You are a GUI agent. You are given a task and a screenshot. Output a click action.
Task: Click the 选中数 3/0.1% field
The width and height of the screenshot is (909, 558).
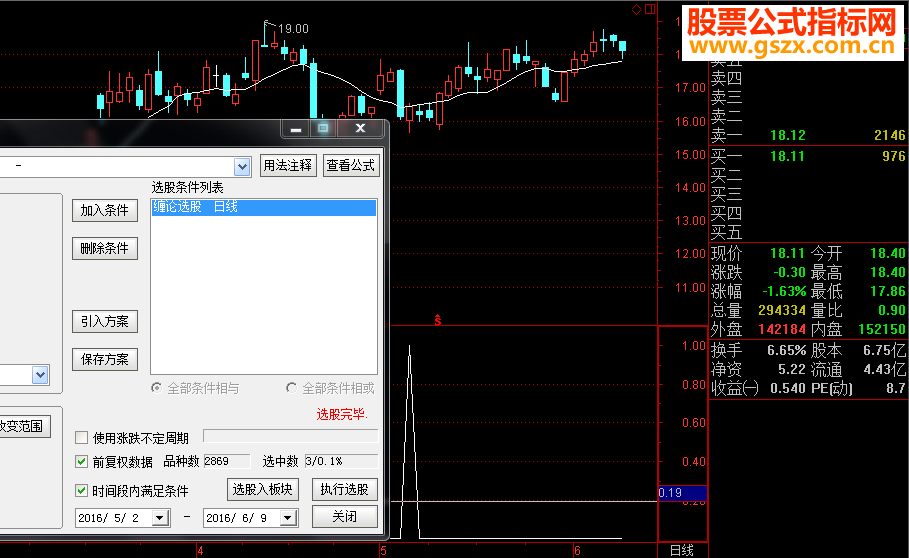click(341, 461)
